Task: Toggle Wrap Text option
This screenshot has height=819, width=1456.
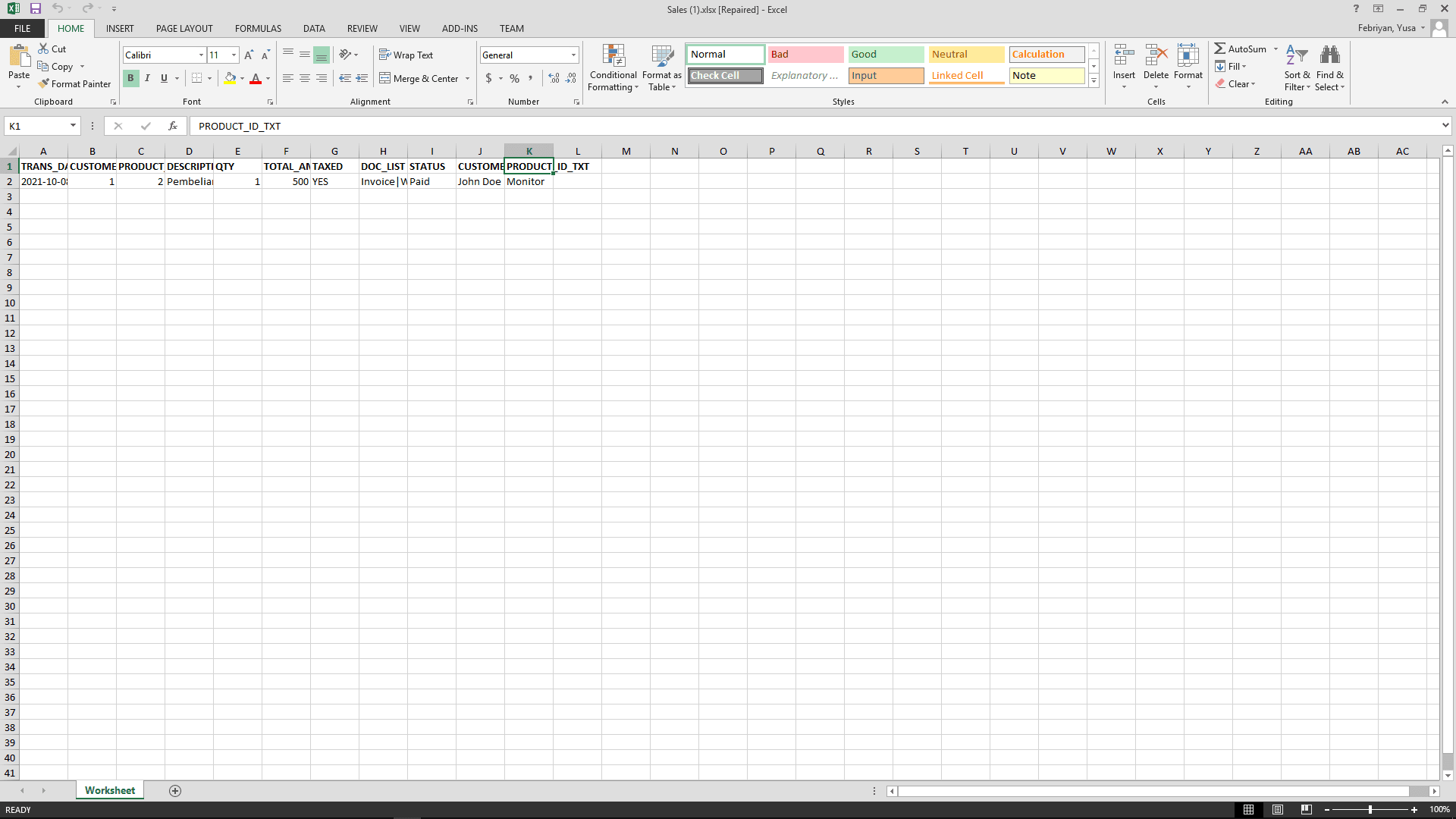Action: pyautogui.click(x=406, y=55)
